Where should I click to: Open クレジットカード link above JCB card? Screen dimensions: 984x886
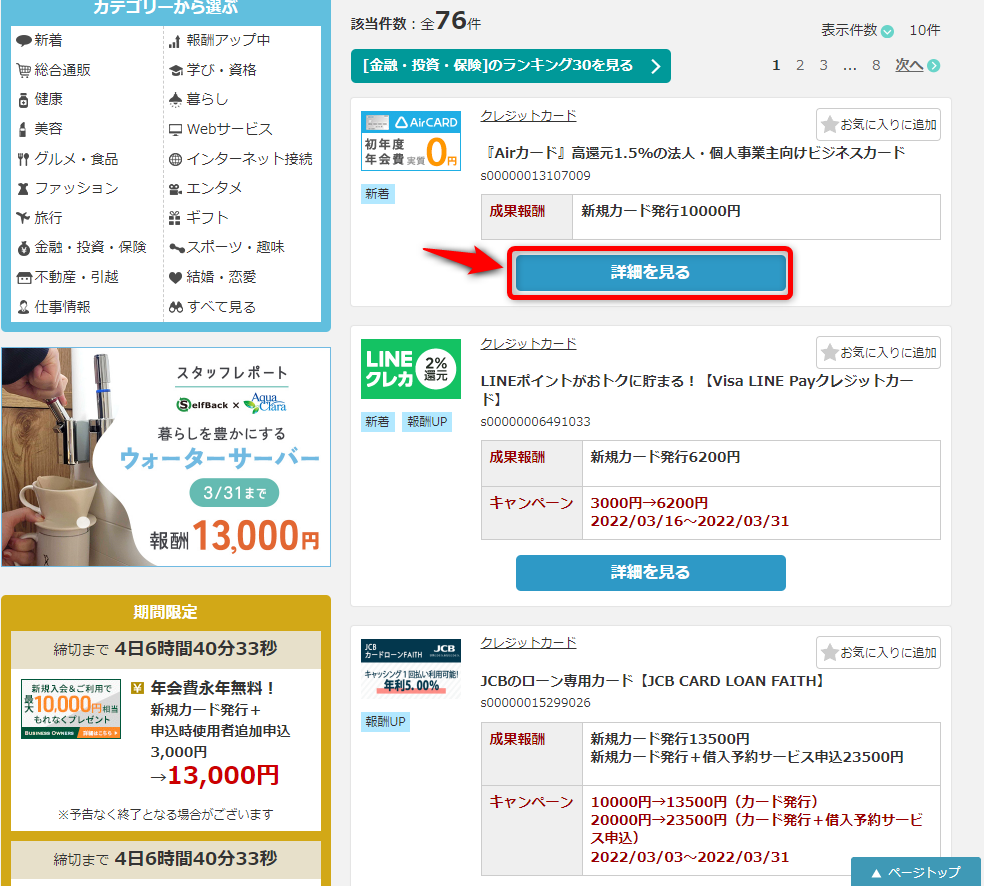point(528,643)
